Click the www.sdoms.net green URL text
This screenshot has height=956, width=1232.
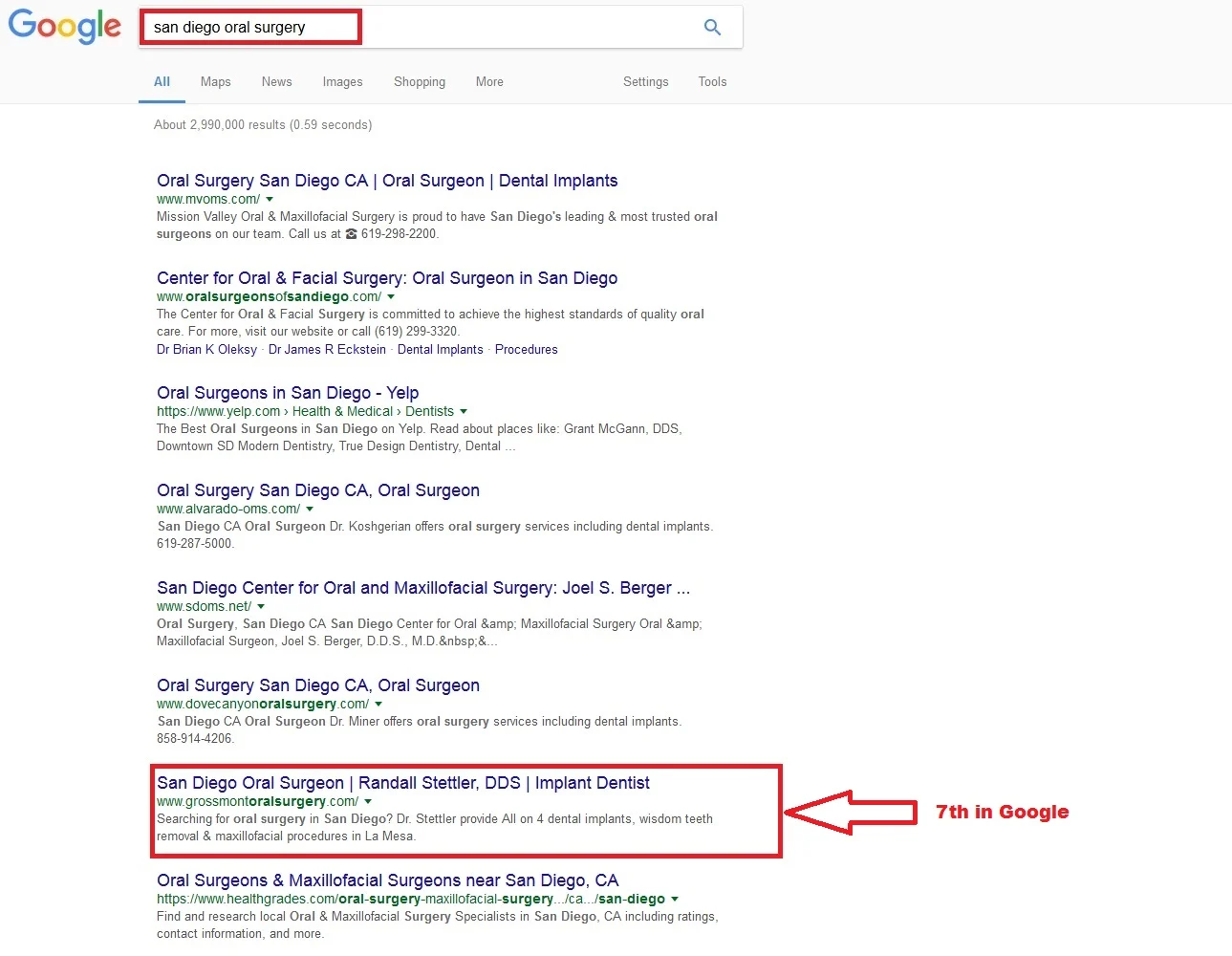[x=205, y=607]
